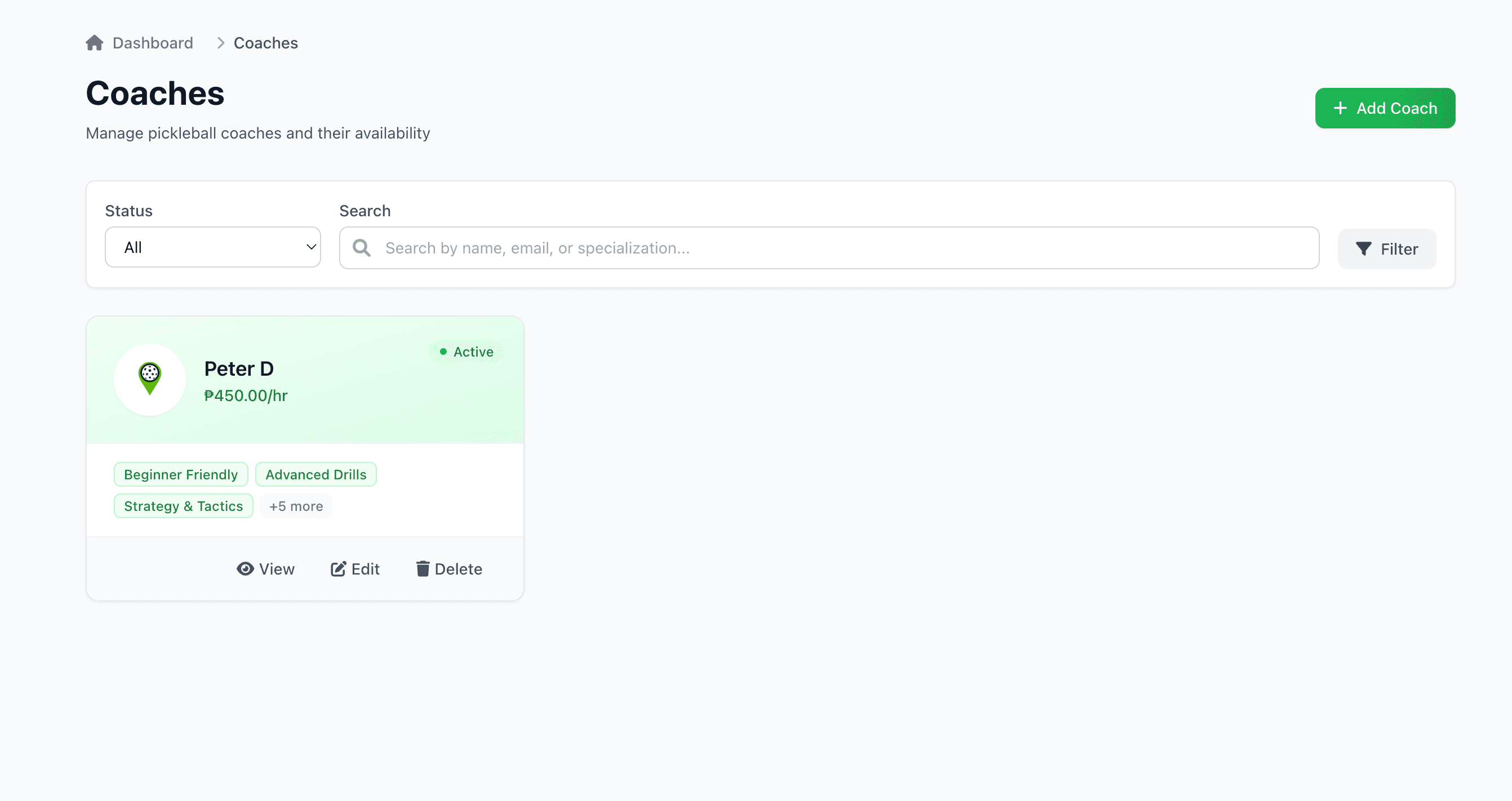The image size is (1512, 801).
Task: Click inside the search field
Action: point(704,247)
